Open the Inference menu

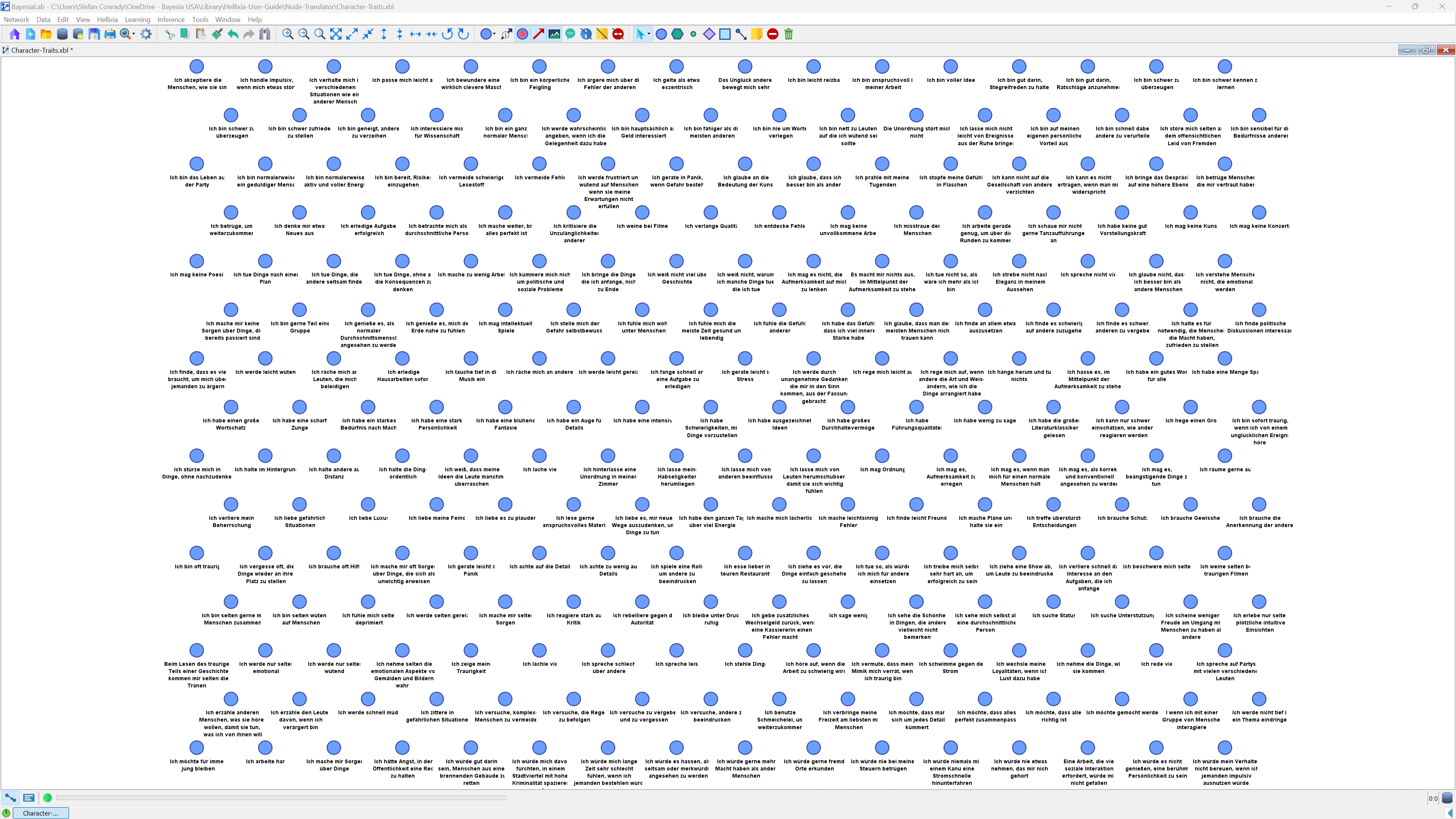pos(171,19)
